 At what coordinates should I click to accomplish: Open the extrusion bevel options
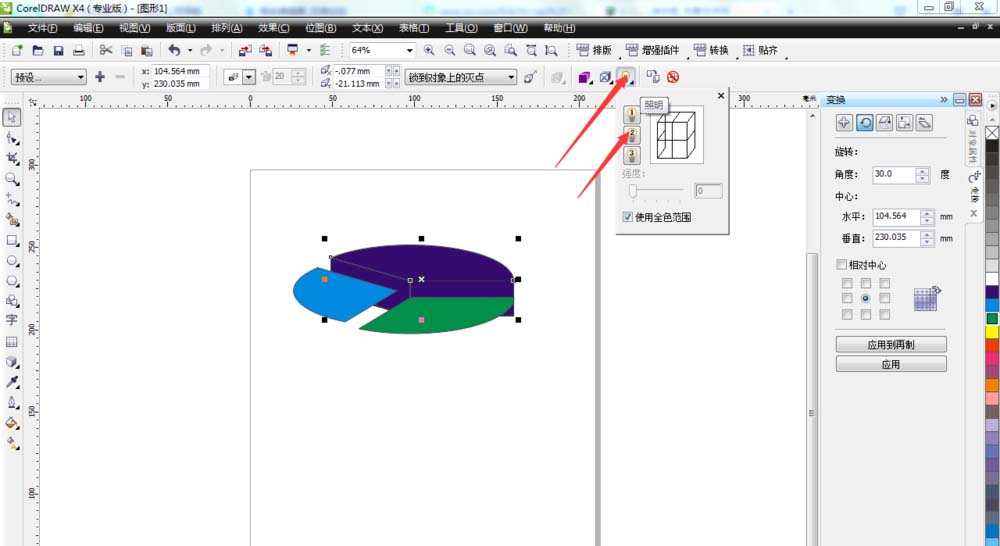pyautogui.click(x=605, y=77)
